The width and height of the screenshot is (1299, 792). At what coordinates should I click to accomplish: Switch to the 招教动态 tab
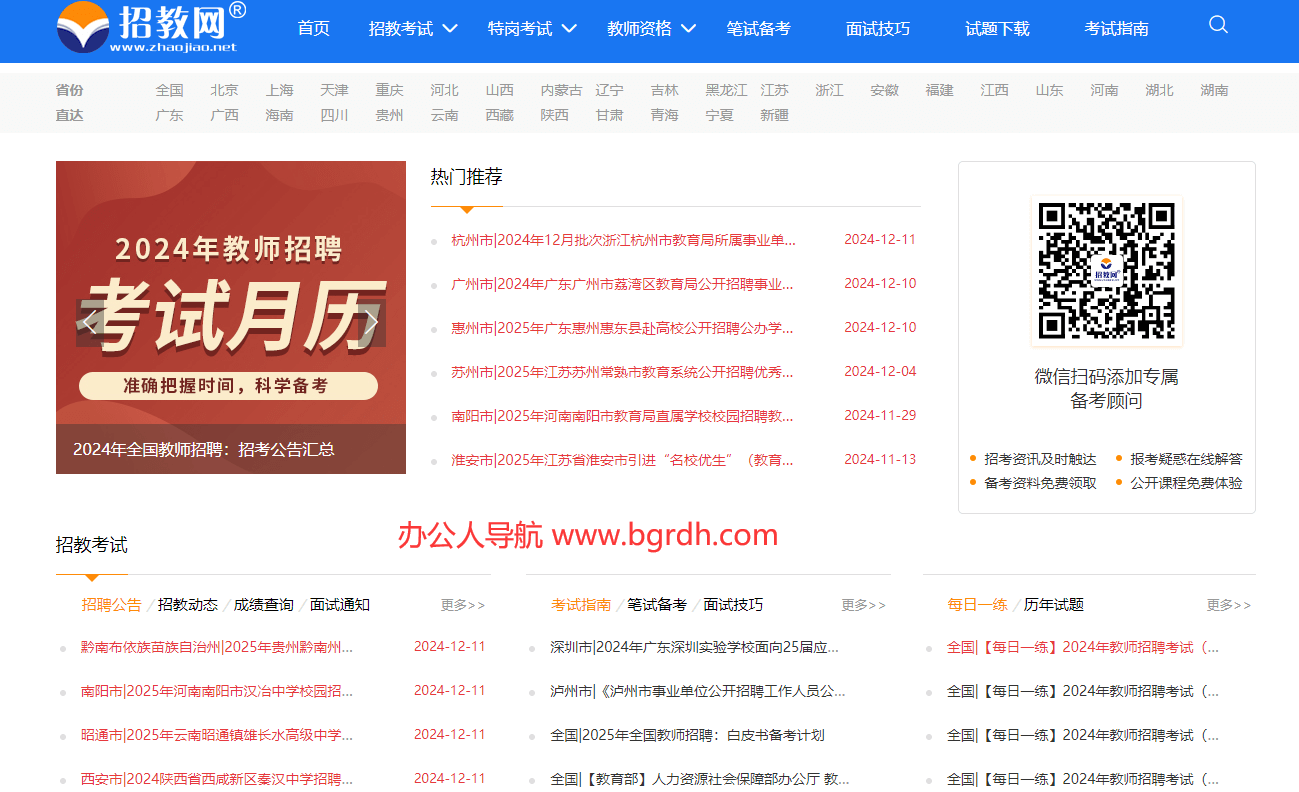pyautogui.click(x=187, y=604)
